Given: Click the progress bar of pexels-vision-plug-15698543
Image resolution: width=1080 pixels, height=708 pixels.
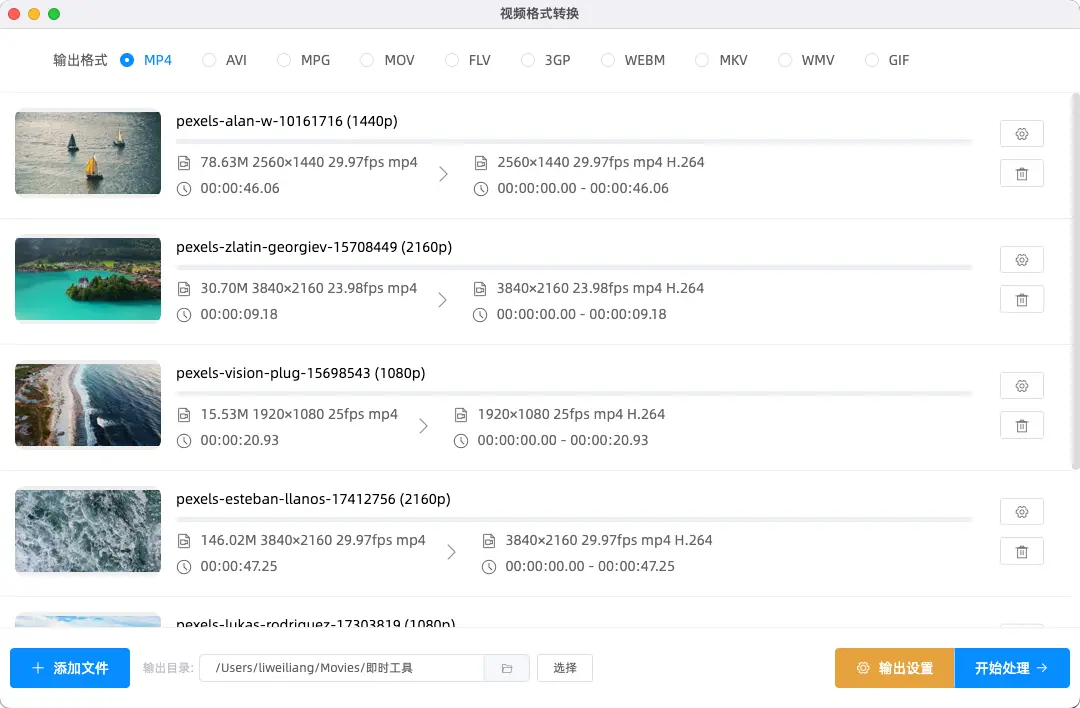Looking at the screenshot, I should pos(574,393).
